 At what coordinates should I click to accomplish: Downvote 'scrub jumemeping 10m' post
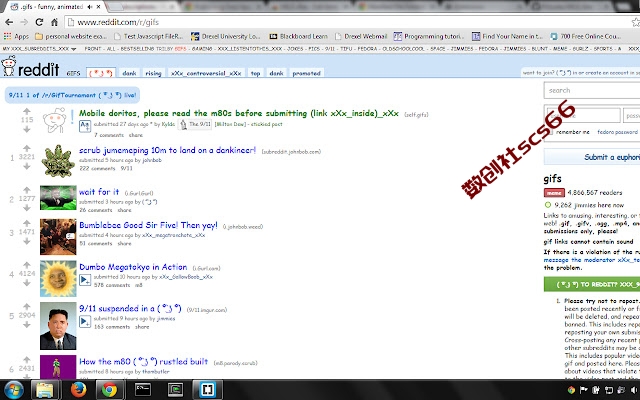(x=27, y=166)
